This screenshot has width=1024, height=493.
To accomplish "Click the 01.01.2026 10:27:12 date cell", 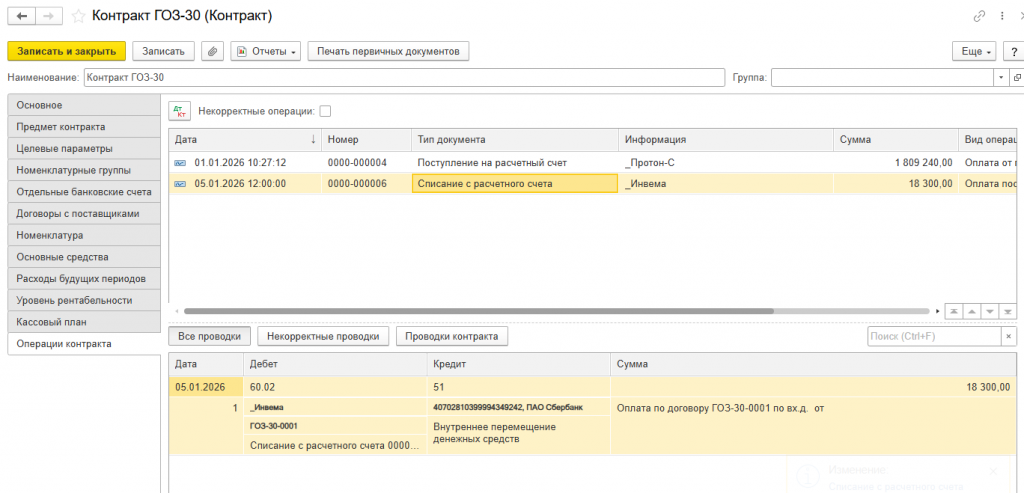I will (245, 163).
